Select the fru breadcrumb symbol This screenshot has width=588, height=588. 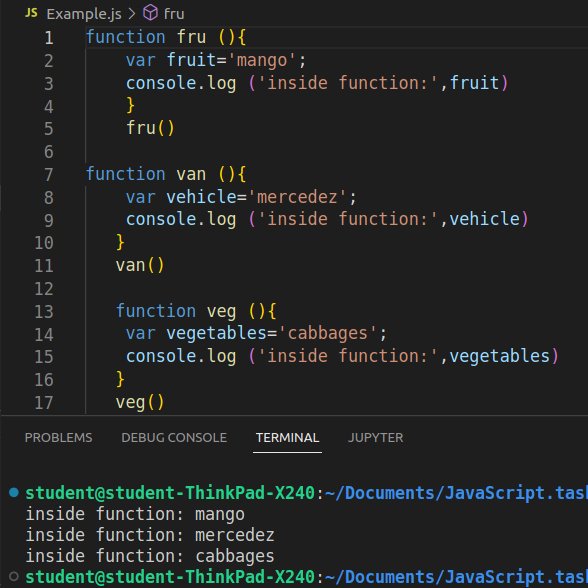174,14
